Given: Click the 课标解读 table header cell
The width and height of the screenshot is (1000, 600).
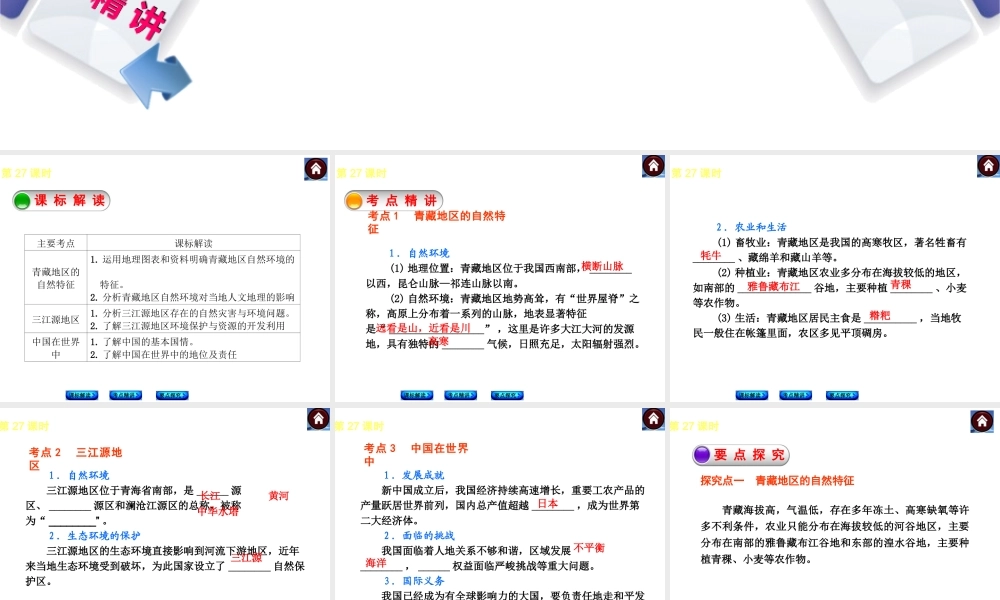Looking at the screenshot, I should 193,243.
